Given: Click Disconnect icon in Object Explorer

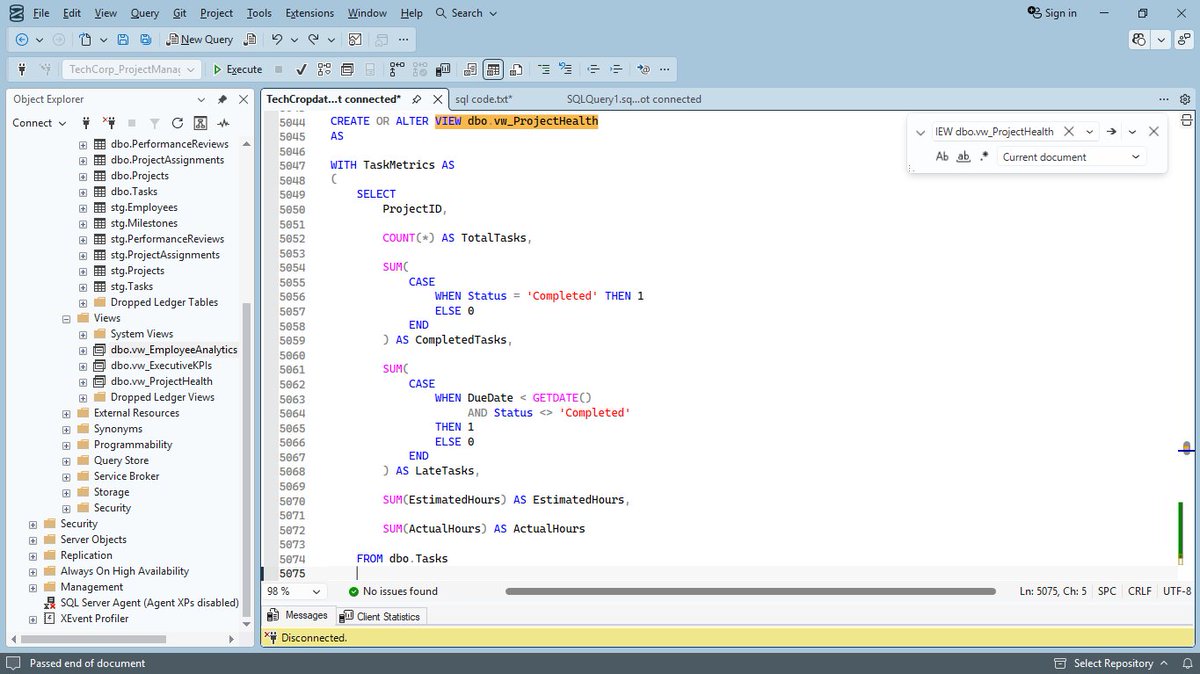Looking at the screenshot, I should (x=108, y=122).
